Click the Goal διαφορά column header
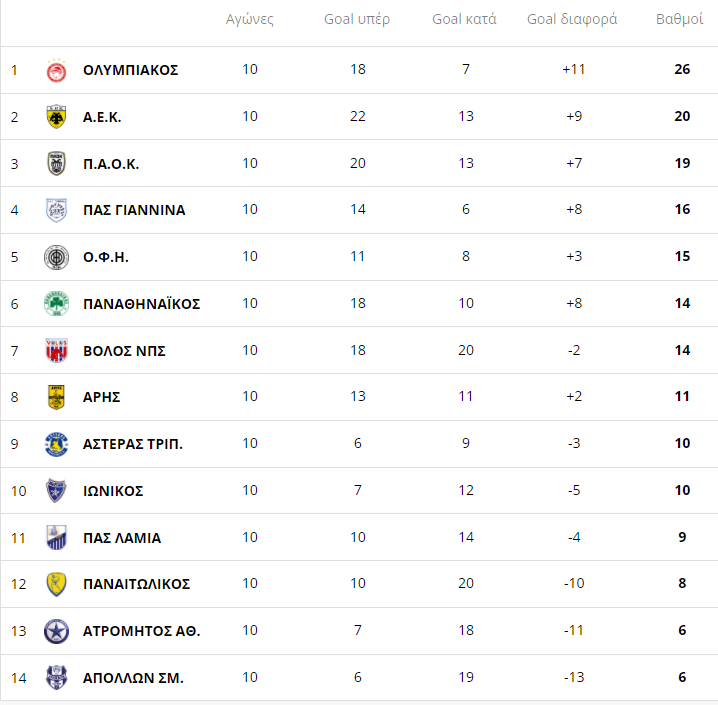Image resolution: width=718 pixels, height=705 pixels. tap(572, 20)
